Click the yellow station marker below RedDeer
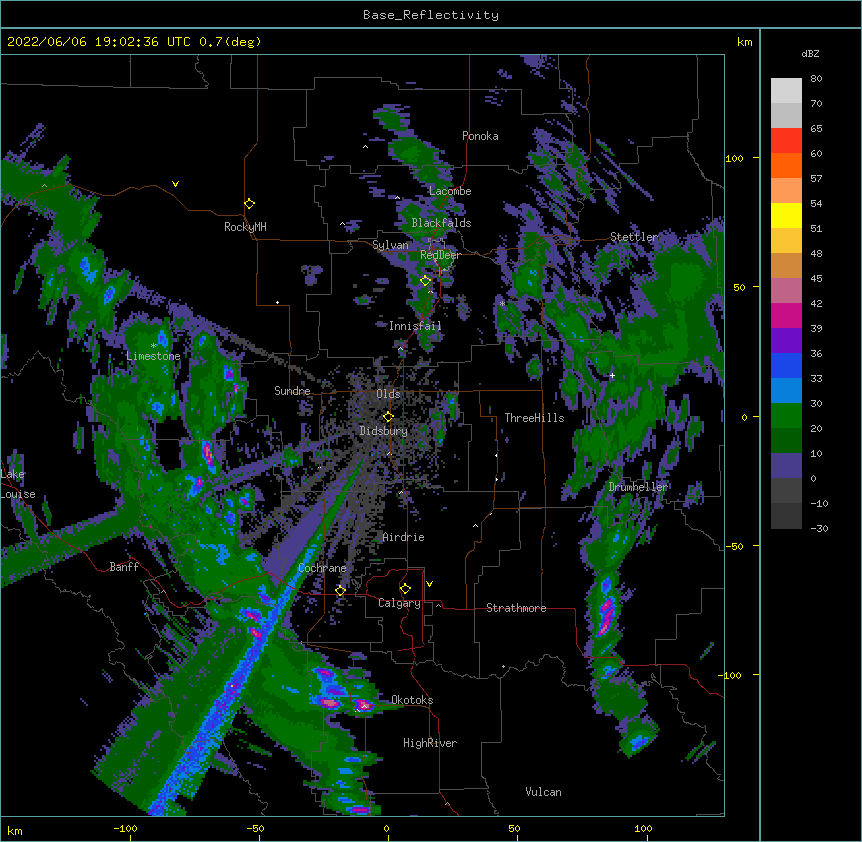This screenshot has height=842, width=862. (x=425, y=281)
